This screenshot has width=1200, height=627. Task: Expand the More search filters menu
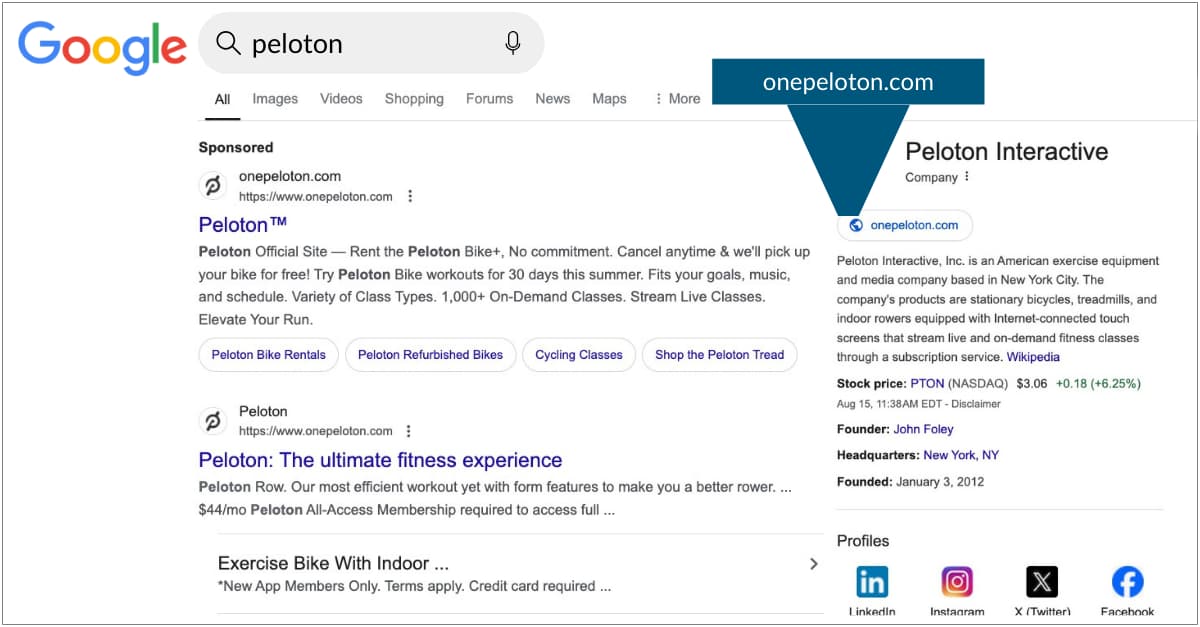pos(677,98)
